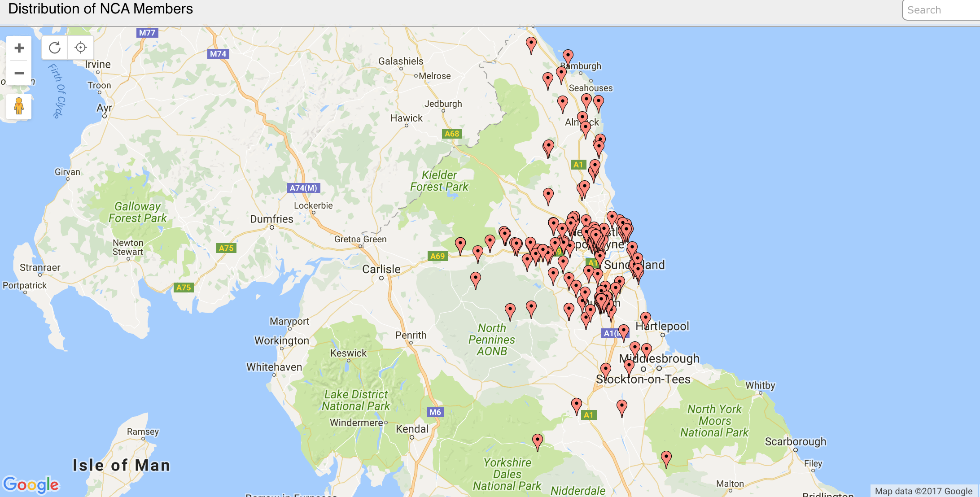
Task: Click the Galloway Forest Park label
Action: tap(138, 212)
